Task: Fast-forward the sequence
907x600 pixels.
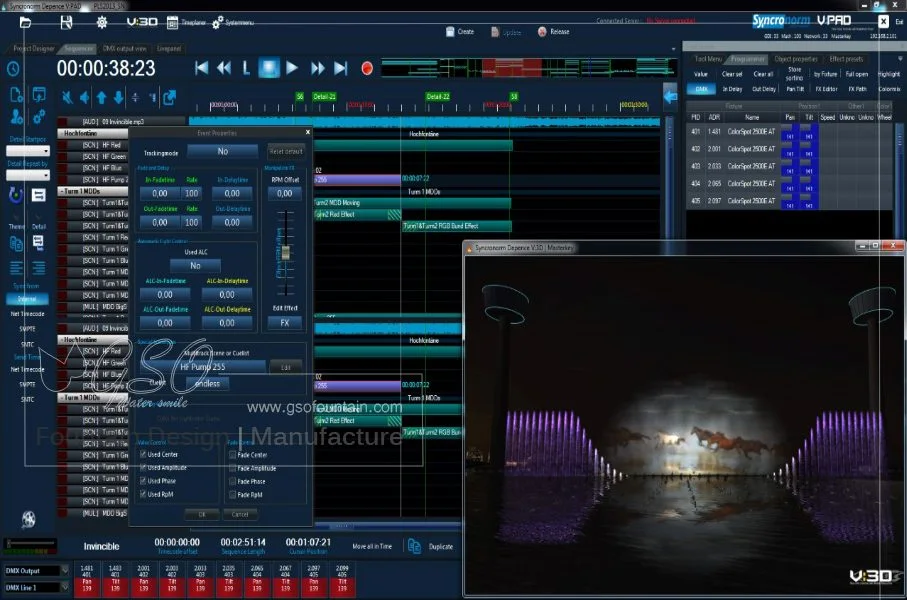Action: pos(317,68)
